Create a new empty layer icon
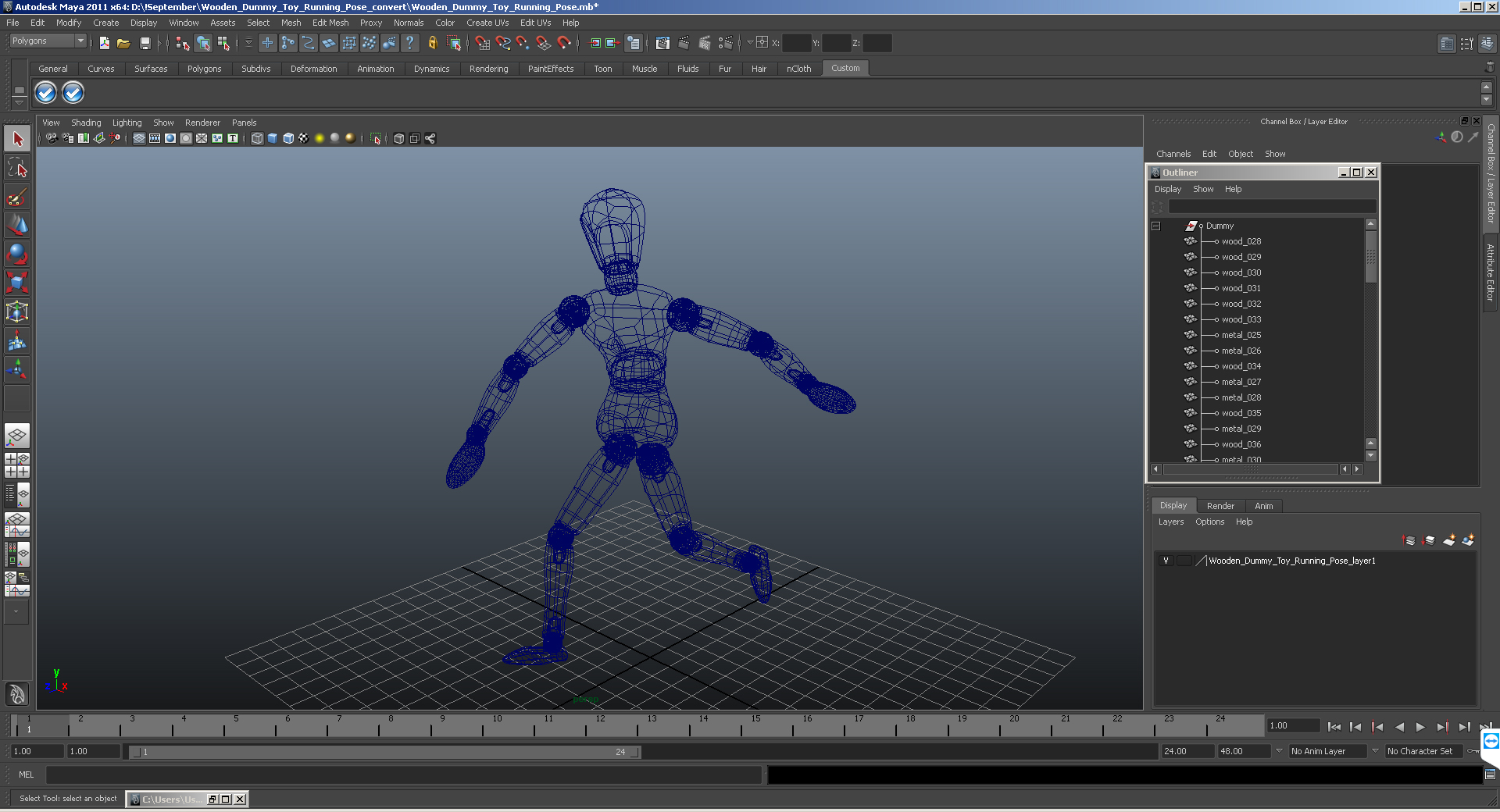The image size is (1500, 812). (x=1449, y=540)
